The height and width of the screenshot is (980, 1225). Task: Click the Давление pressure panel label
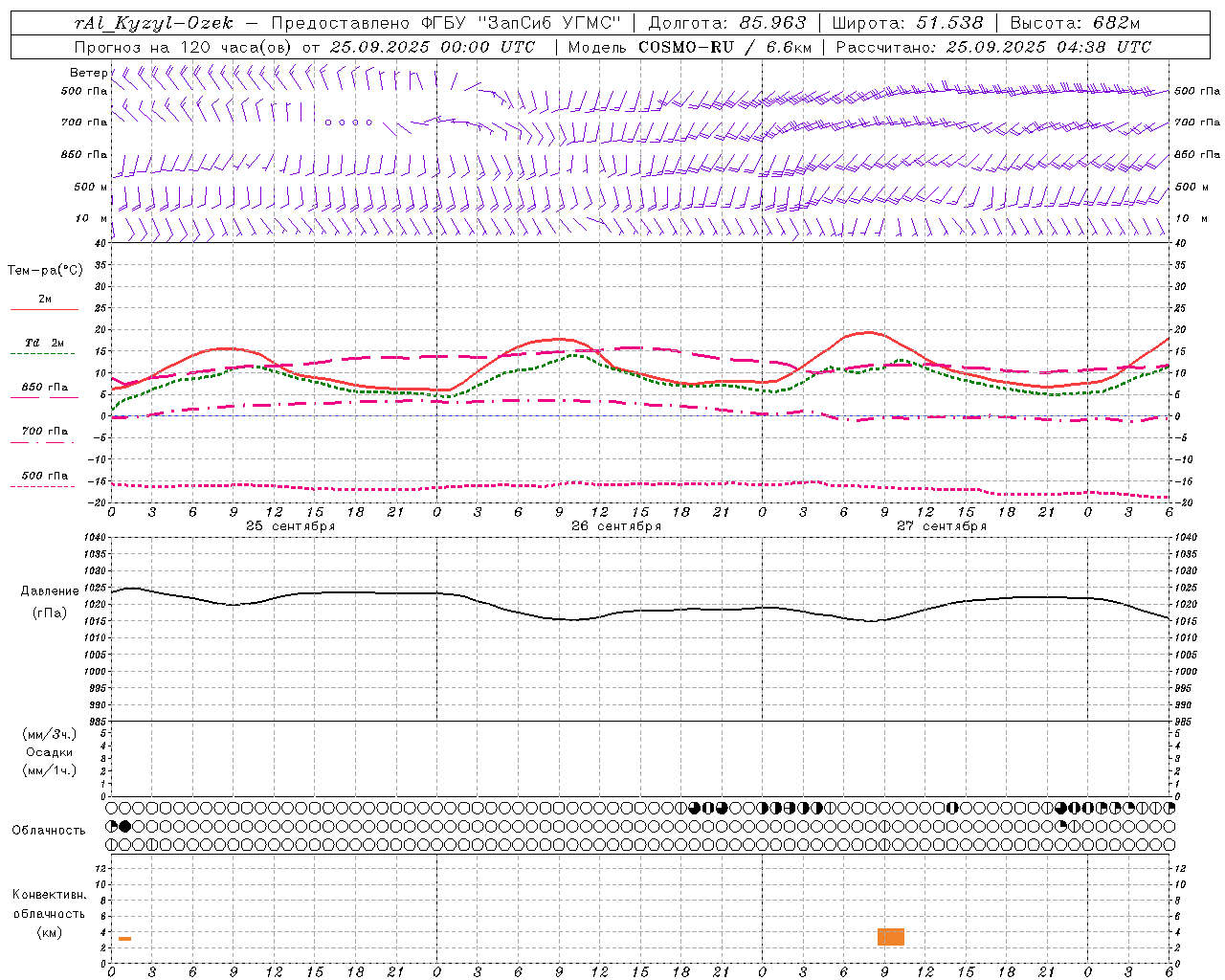point(50,591)
